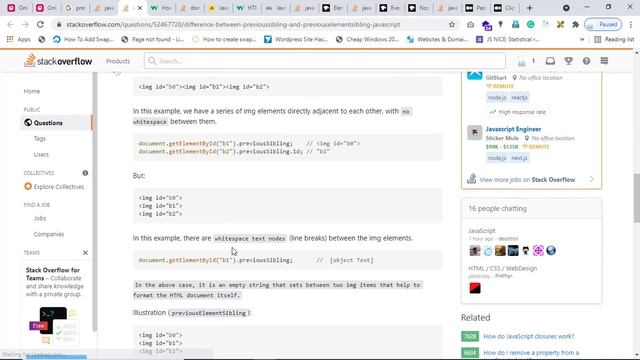The width and height of the screenshot is (640, 360).
Task: Click the camera extension icon in toolbar
Action: [470, 24]
